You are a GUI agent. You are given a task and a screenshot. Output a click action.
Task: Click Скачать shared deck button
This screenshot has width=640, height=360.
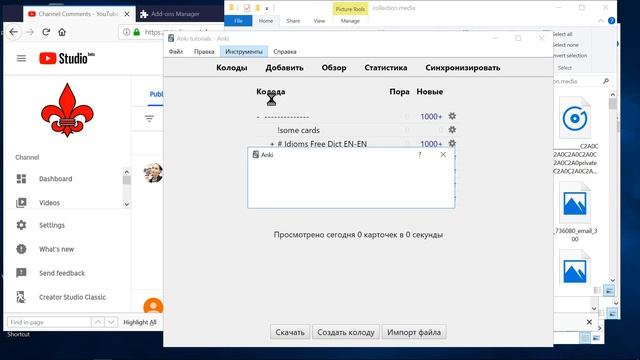[x=290, y=332]
